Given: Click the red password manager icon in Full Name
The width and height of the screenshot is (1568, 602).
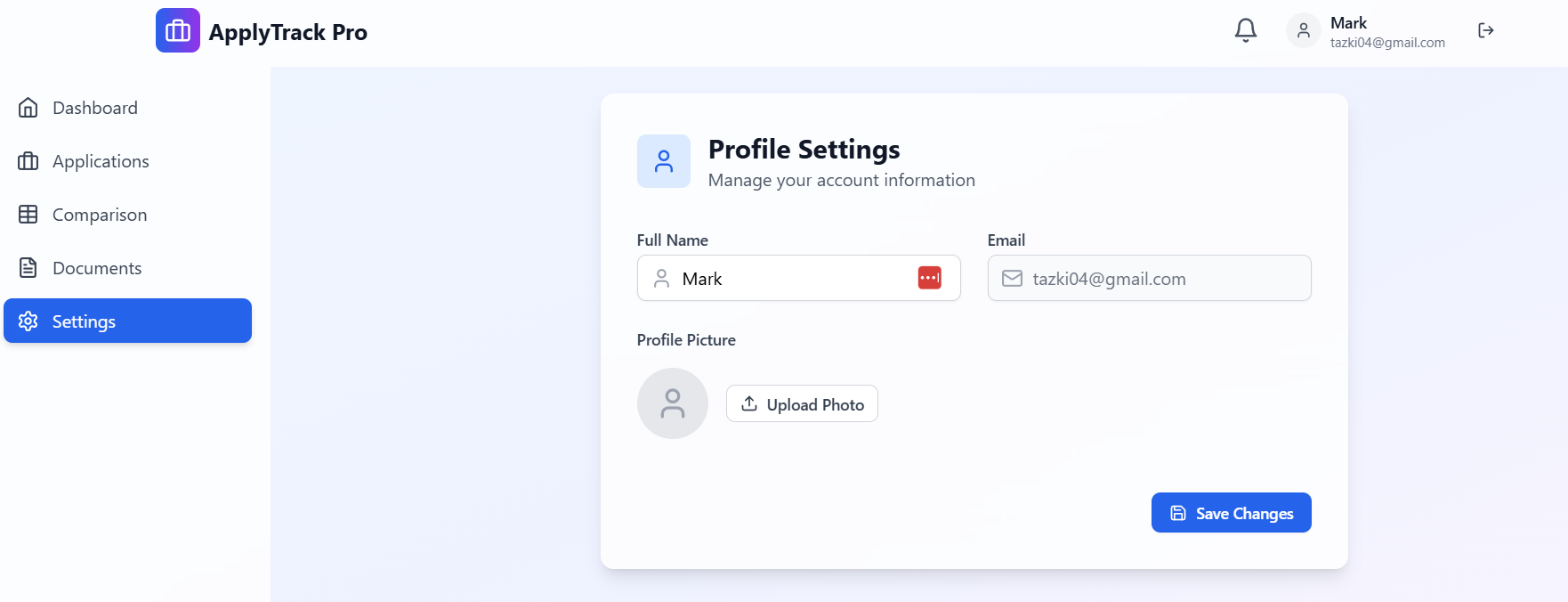Looking at the screenshot, I should coord(929,278).
